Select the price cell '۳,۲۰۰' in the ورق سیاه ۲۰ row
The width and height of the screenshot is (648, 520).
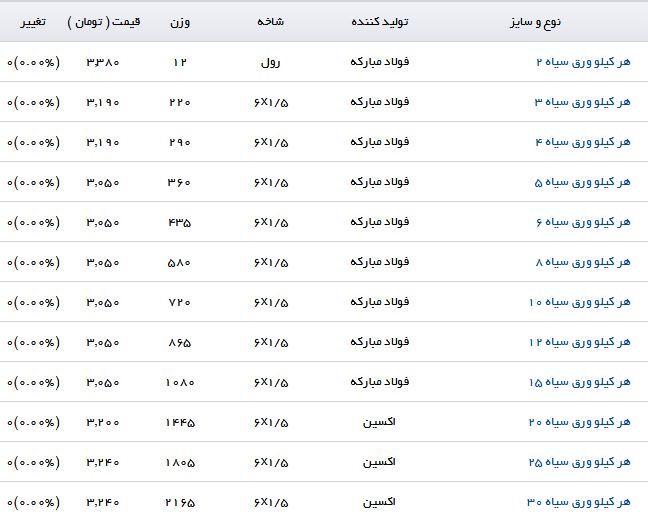(x=102, y=422)
